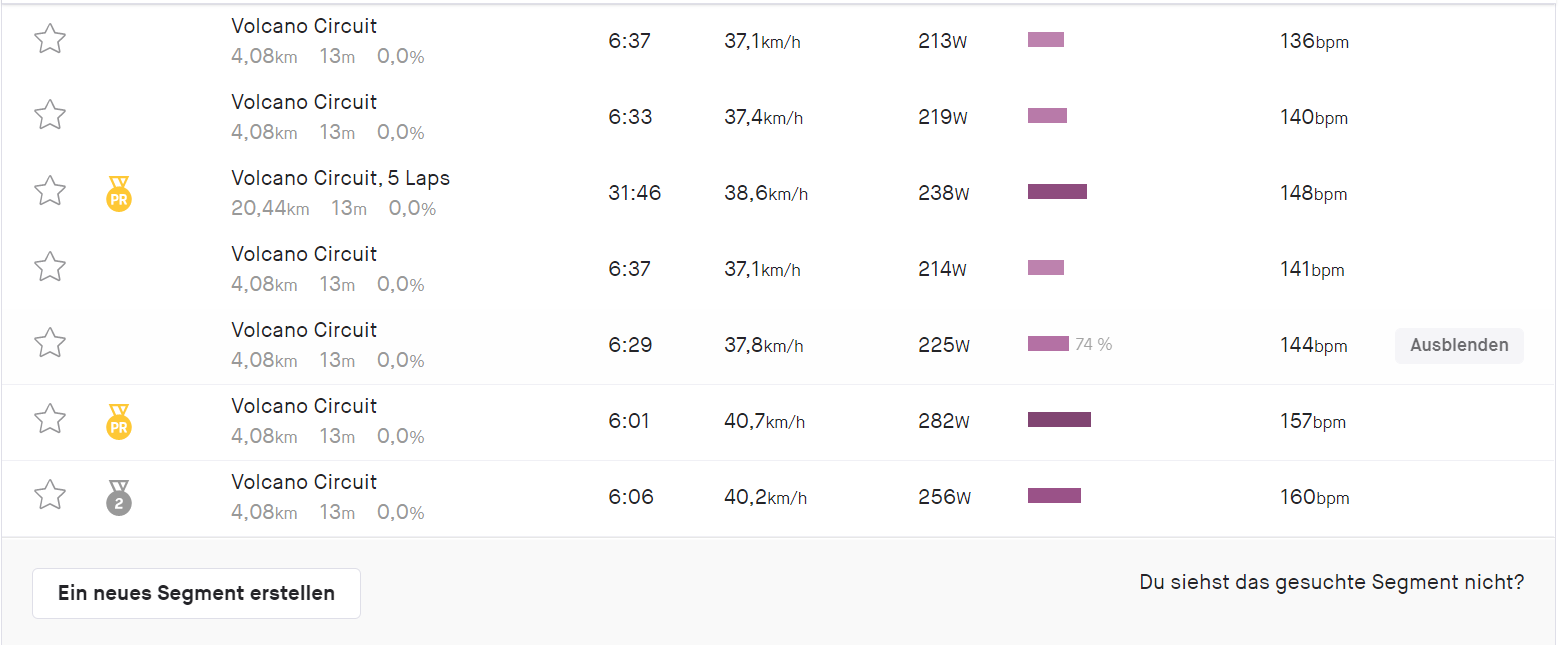The width and height of the screenshot is (1559, 645).
Task: Click the power bar showing 74 %
Action: tap(1048, 344)
